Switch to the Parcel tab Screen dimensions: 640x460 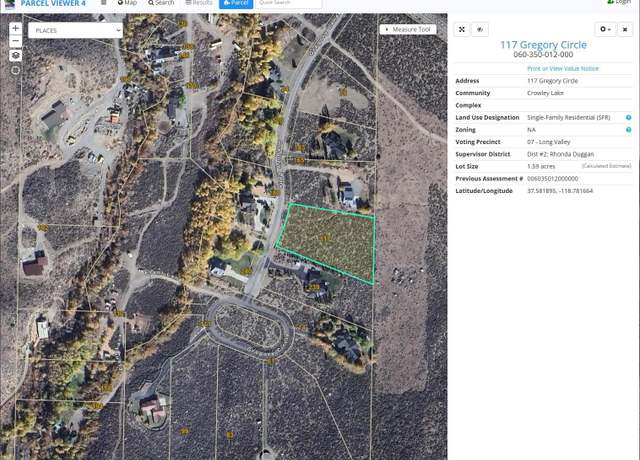(x=236, y=3)
